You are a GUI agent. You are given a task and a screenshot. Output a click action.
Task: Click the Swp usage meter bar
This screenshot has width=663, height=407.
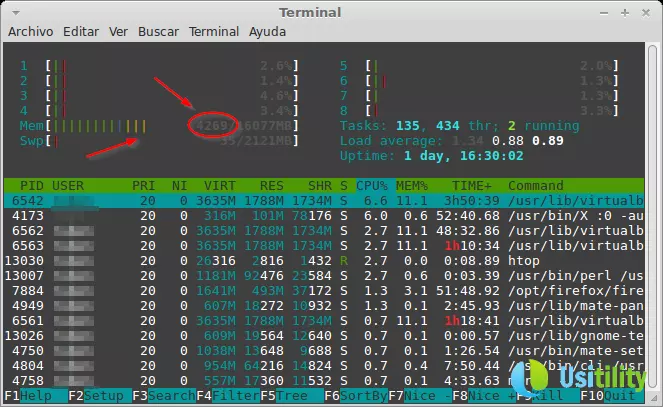(160, 141)
